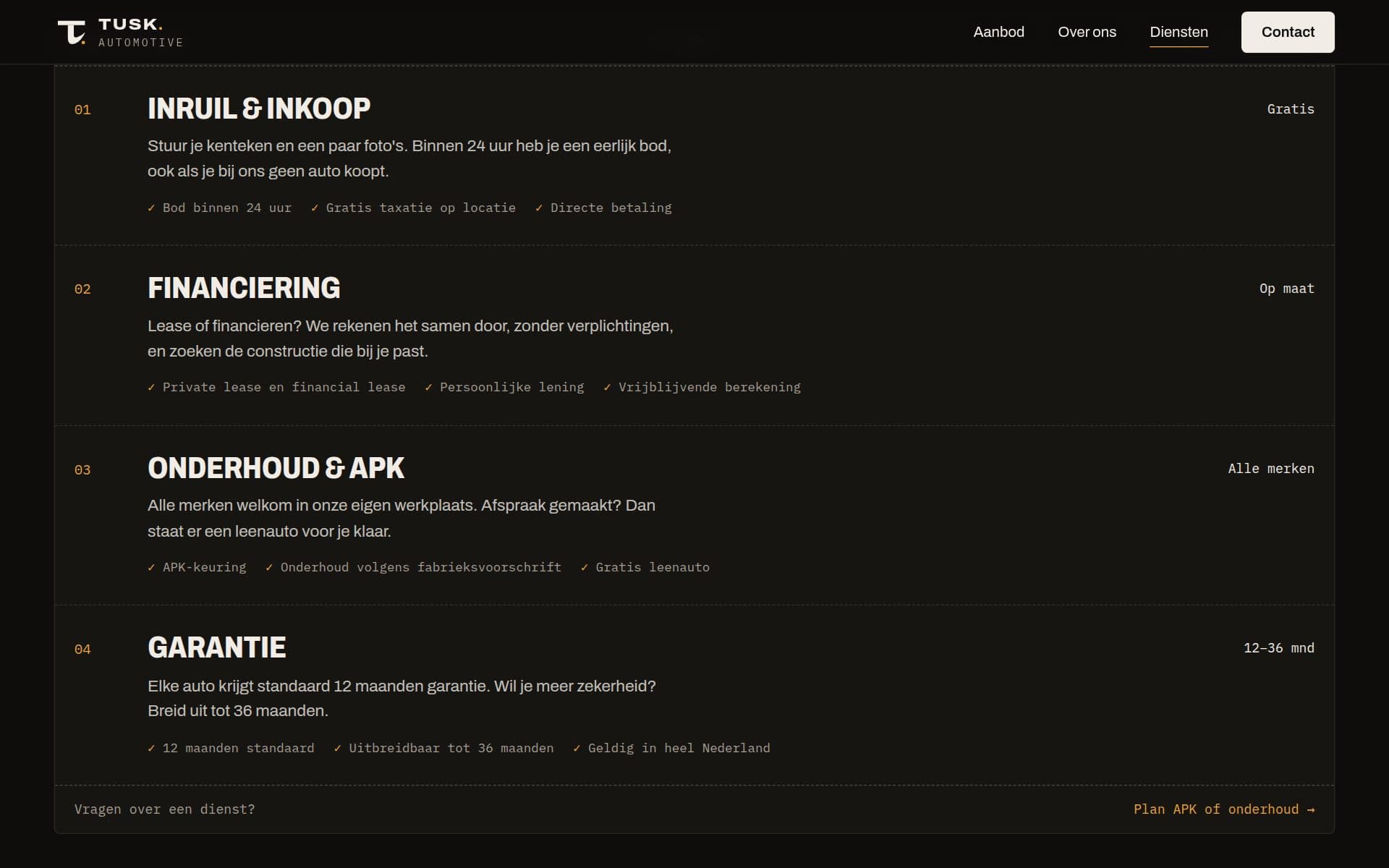1389x868 pixels.
Task: Click the TUSK. AUTOMOTIVE brand text
Action: (141, 33)
